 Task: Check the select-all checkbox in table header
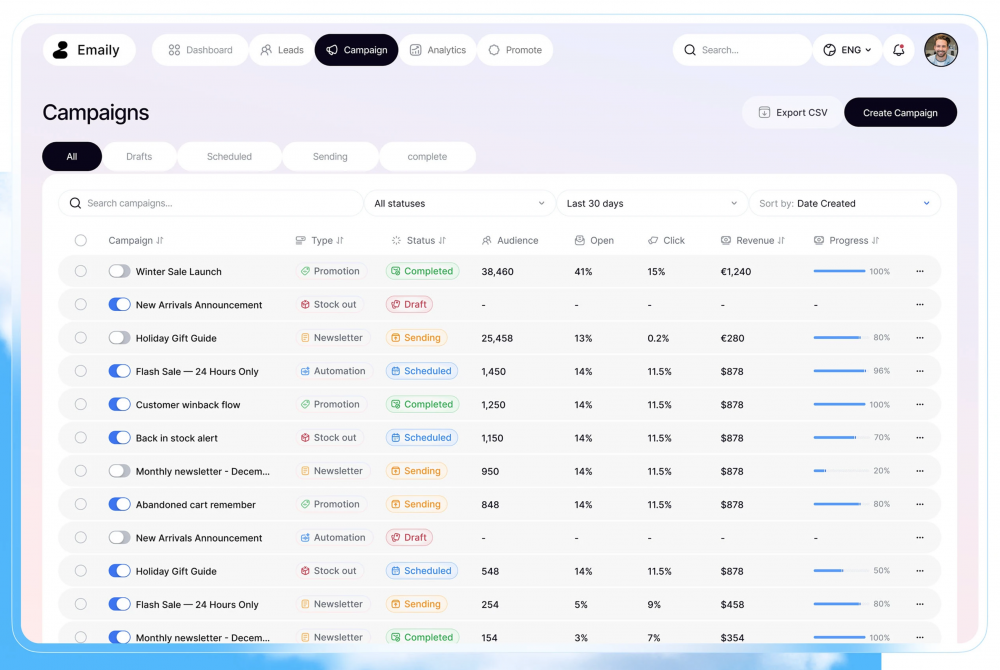coord(81,240)
